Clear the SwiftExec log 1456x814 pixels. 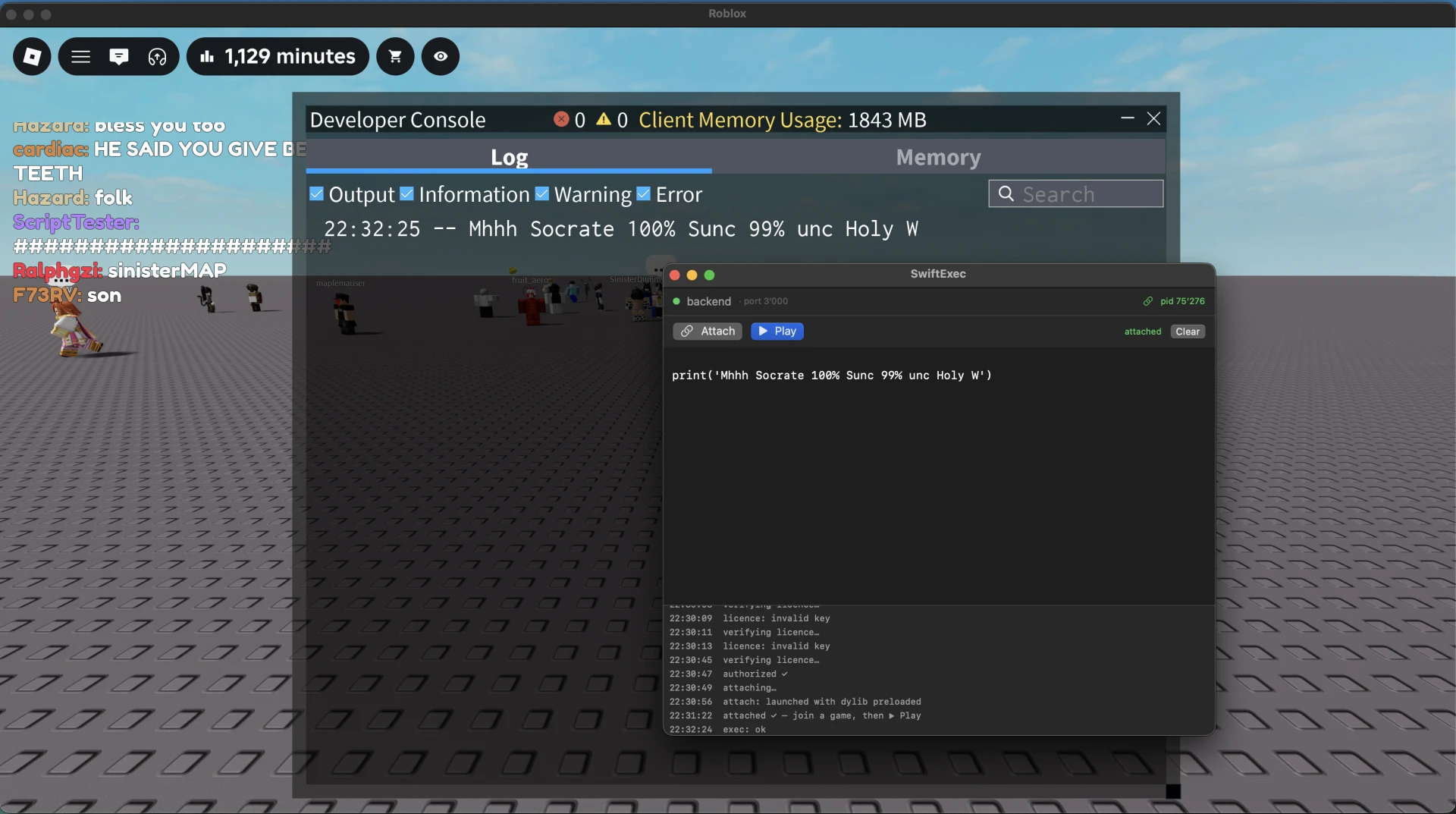tap(1188, 332)
